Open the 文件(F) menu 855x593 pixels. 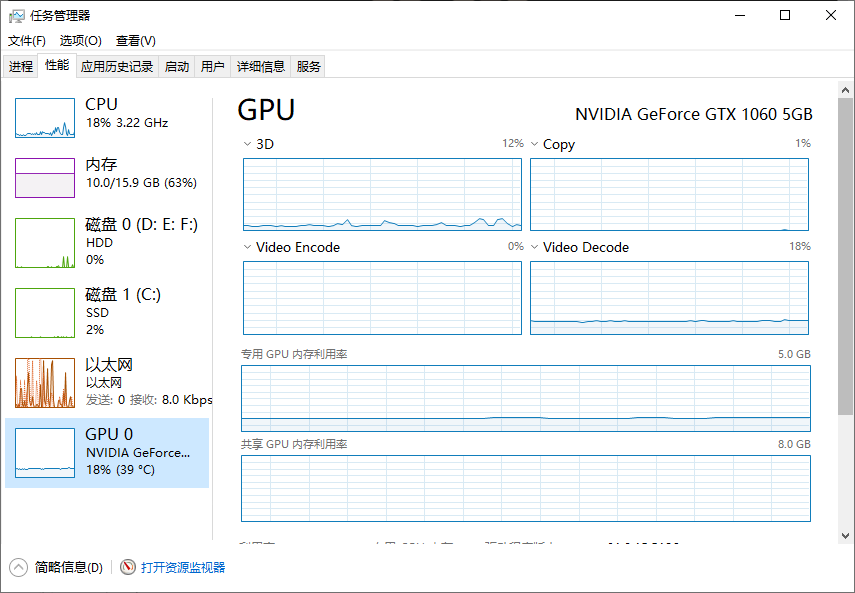[27, 41]
